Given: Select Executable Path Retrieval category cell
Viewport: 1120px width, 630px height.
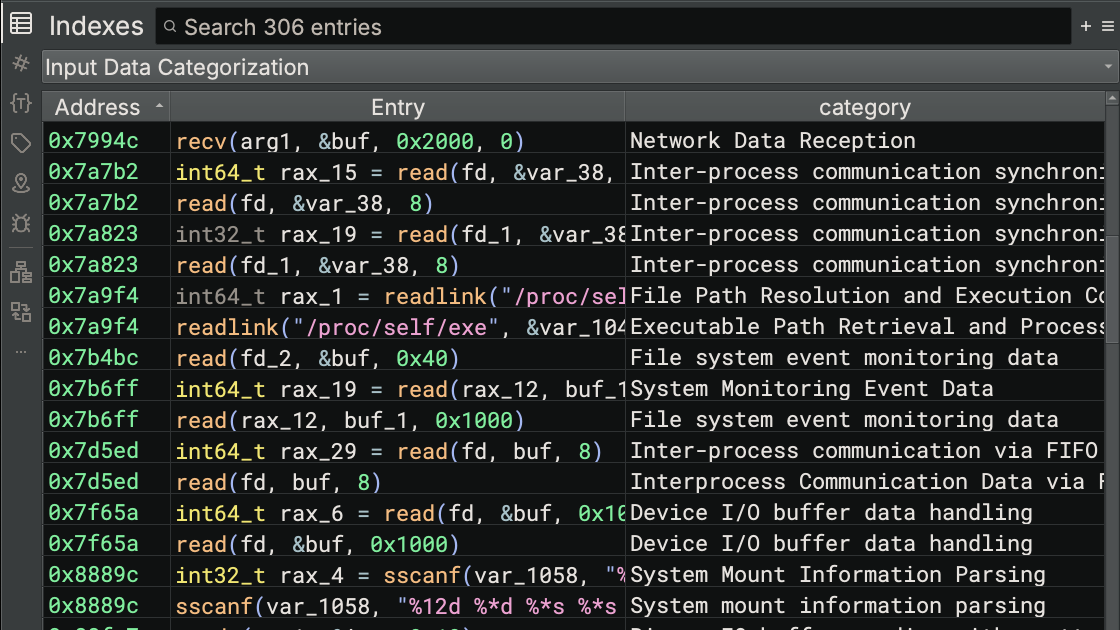Looking at the screenshot, I should coord(867,326).
